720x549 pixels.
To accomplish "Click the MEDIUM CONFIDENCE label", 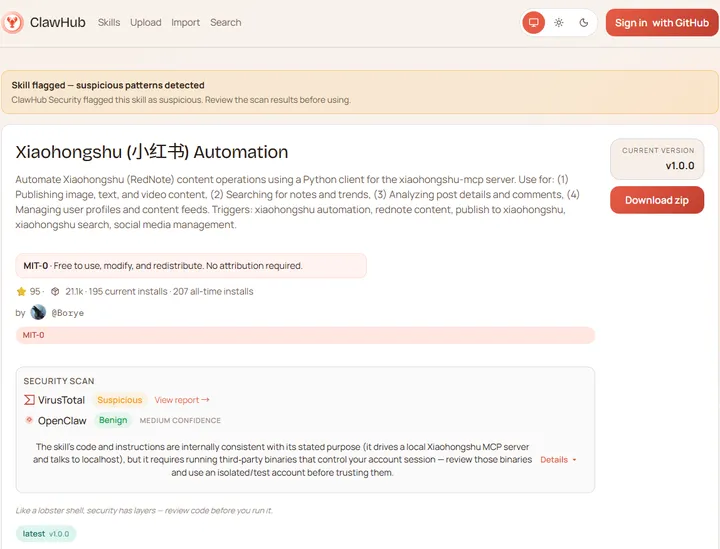I will point(180,420).
